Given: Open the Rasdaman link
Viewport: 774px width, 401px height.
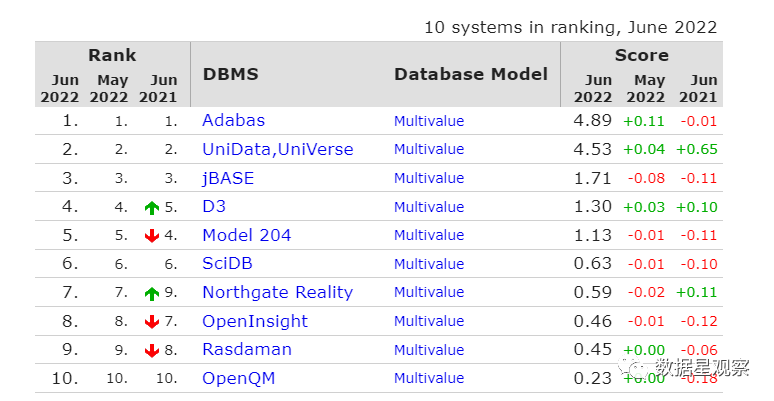Looking at the screenshot, I should (x=247, y=350).
